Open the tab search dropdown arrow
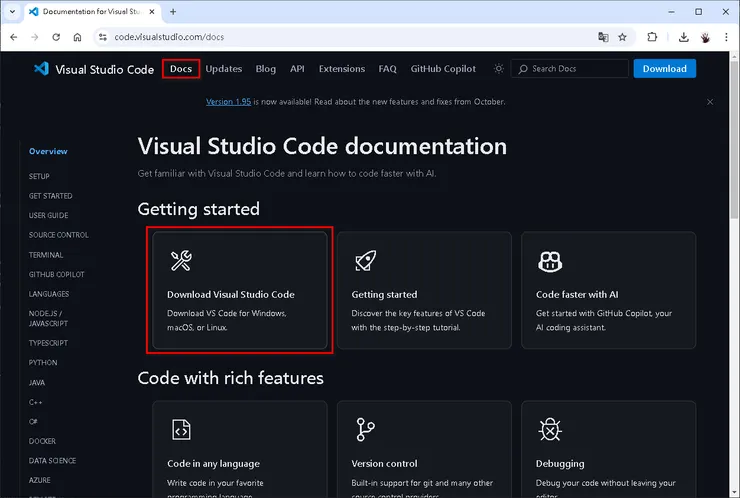The width and height of the screenshot is (740, 498). click(x=12, y=12)
